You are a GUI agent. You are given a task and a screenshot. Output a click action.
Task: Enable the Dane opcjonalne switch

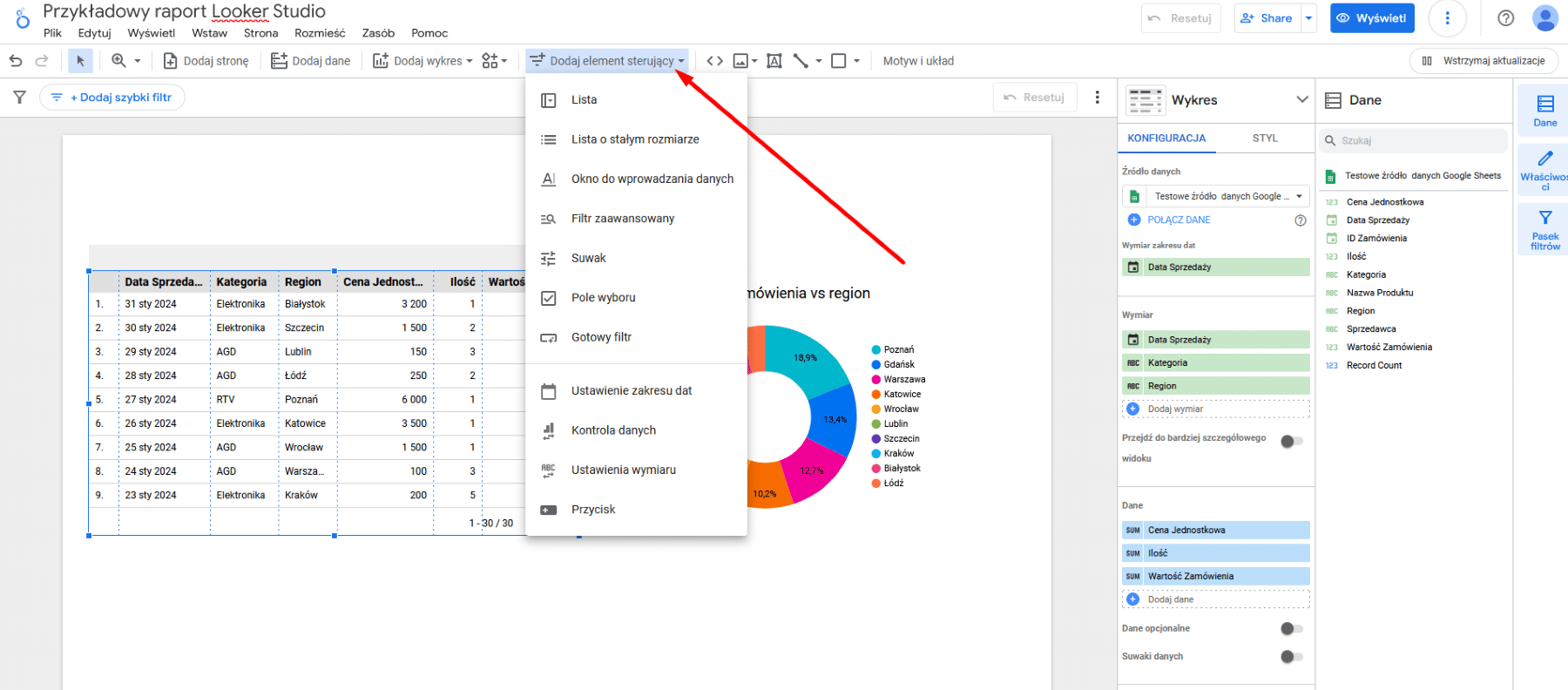[1292, 629]
